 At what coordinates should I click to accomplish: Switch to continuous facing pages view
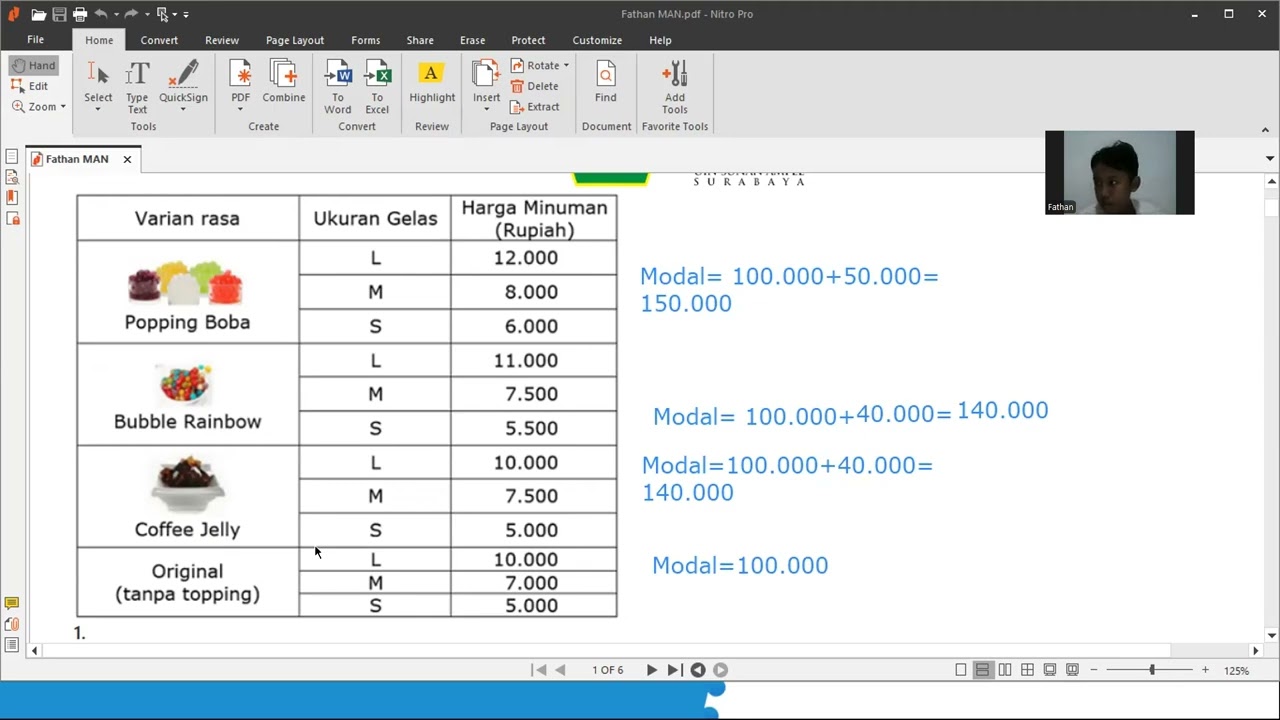1027,670
